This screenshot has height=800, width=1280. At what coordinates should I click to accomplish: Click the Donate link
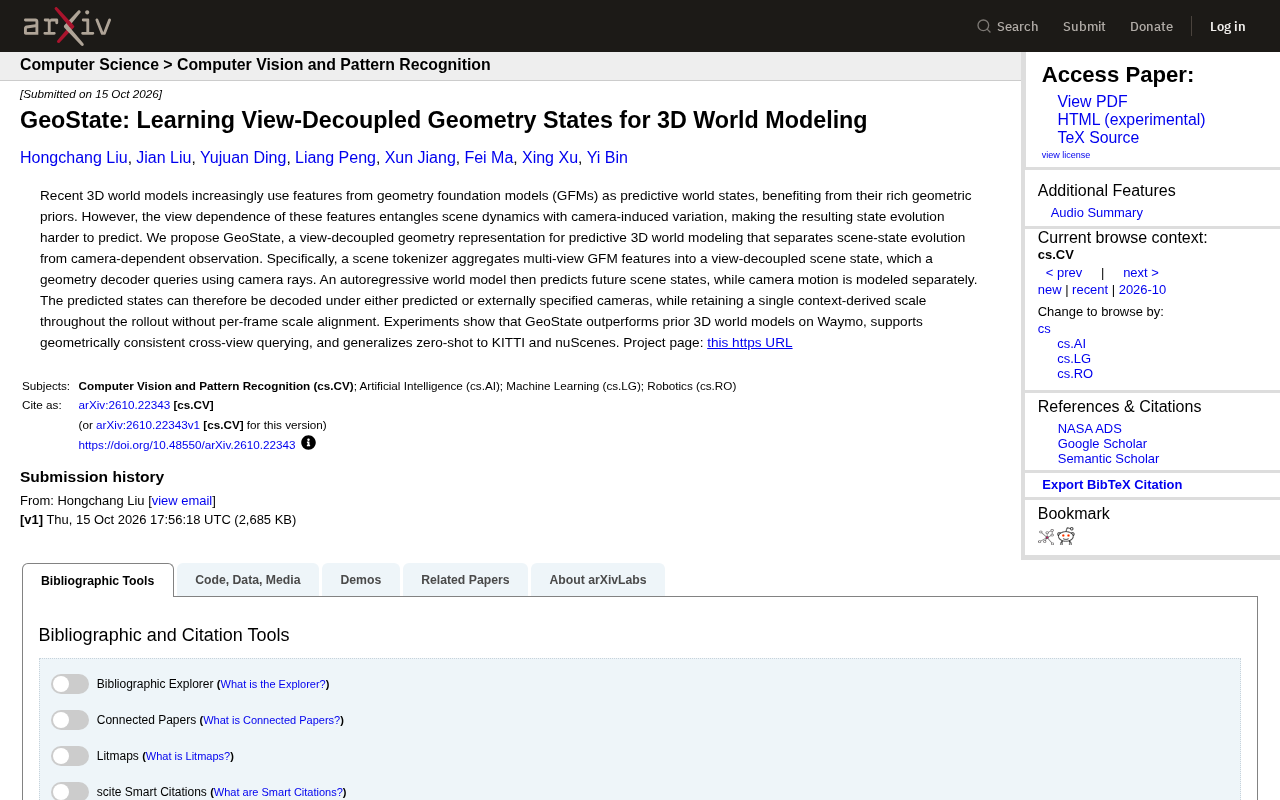click(1151, 26)
